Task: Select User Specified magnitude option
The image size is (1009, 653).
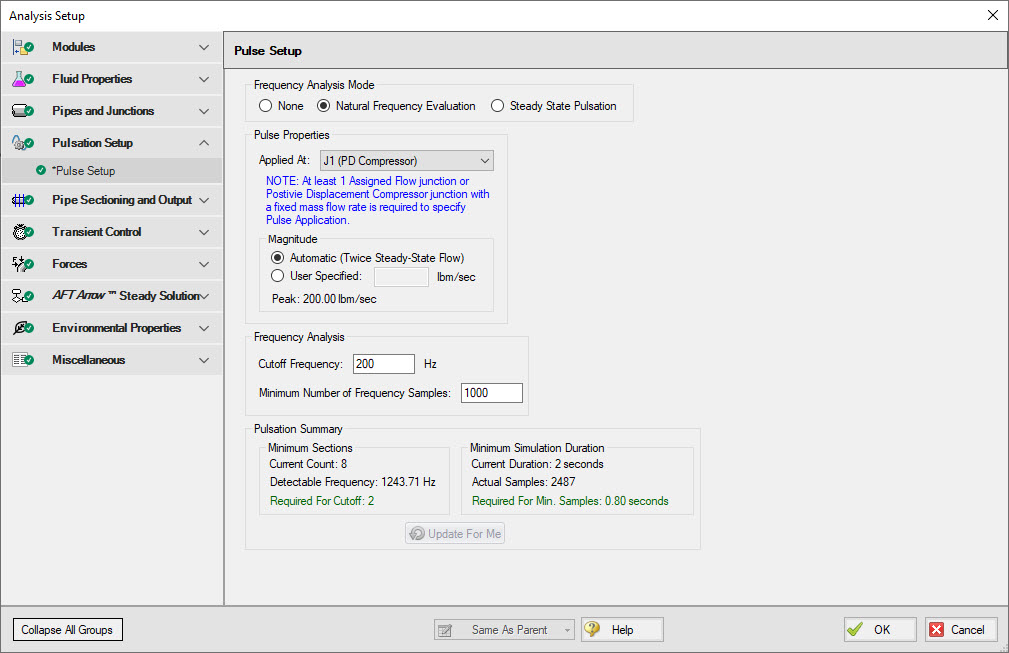Action: tap(279, 276)
